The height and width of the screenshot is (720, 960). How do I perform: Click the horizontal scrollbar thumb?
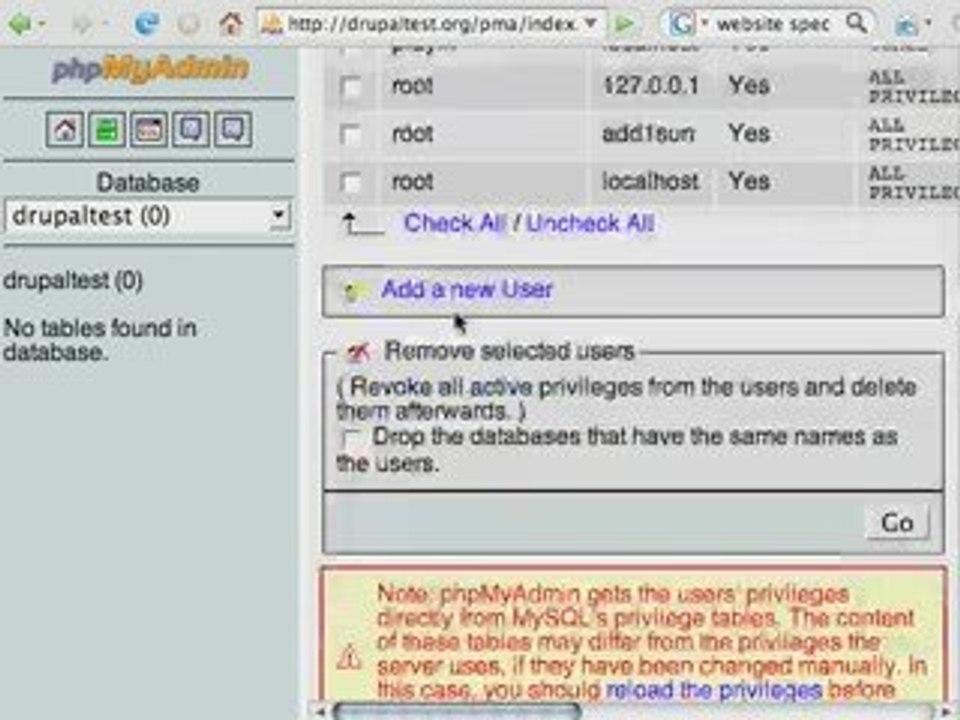click(x=457, y=712)
